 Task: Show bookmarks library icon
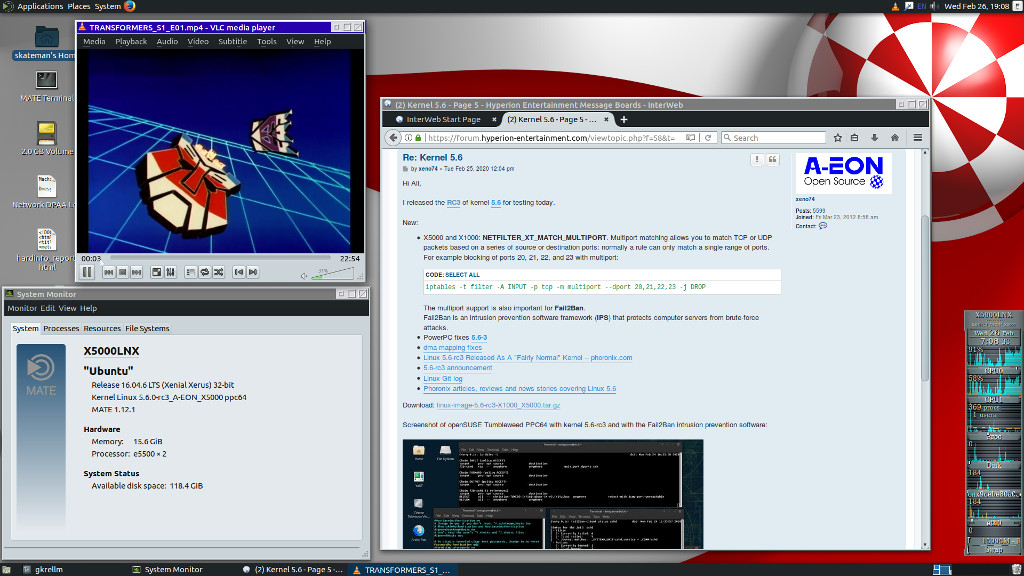pos(854,138)
